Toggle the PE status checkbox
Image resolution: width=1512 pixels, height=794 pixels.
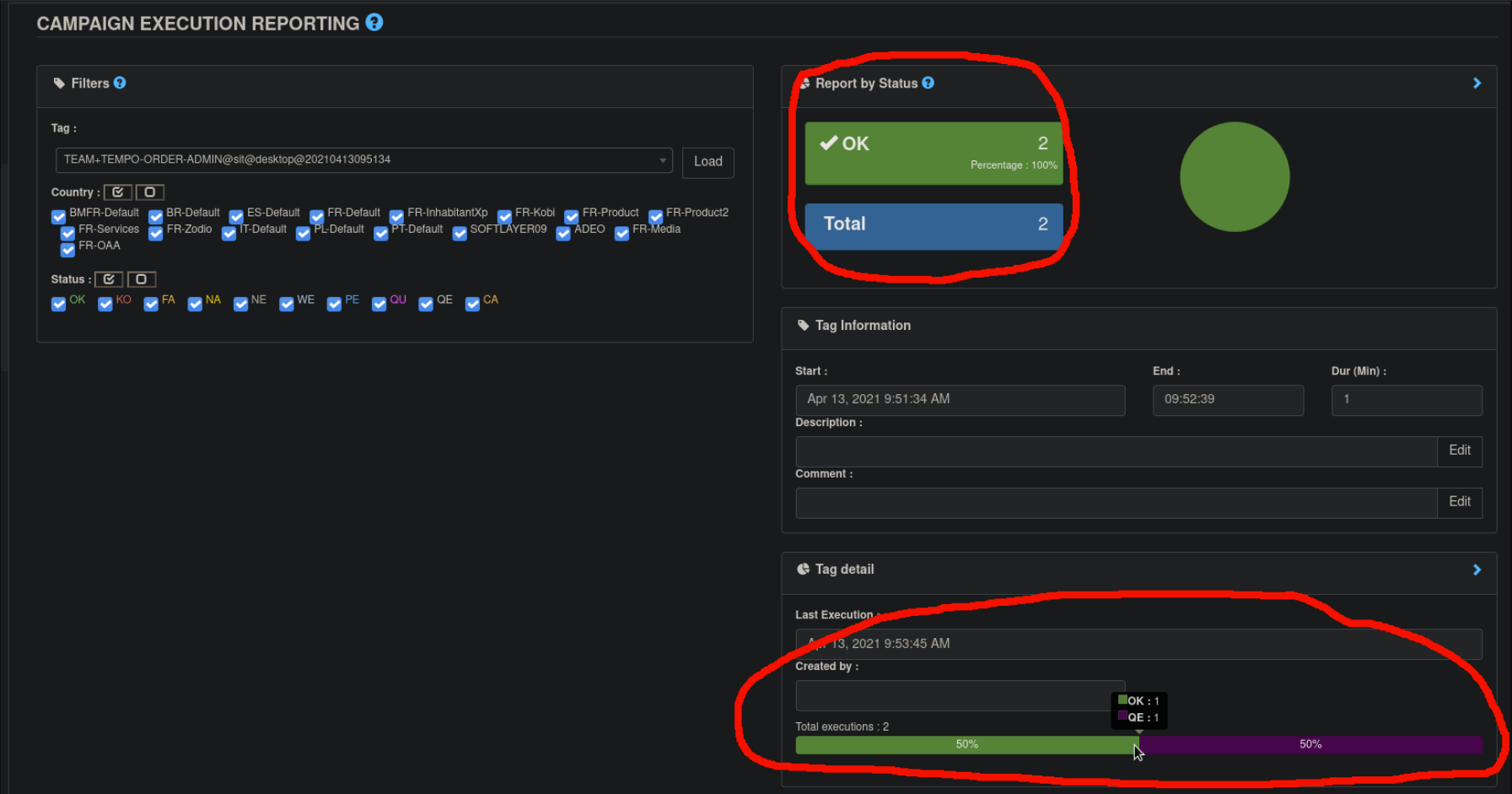pyautogui.click(x=335, y=304)
